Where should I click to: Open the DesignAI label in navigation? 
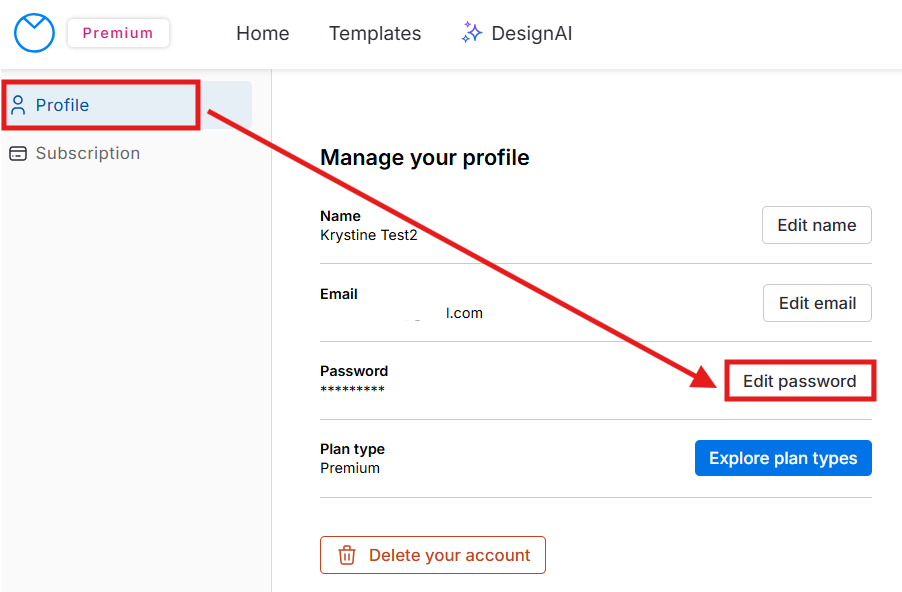(532, 33)
